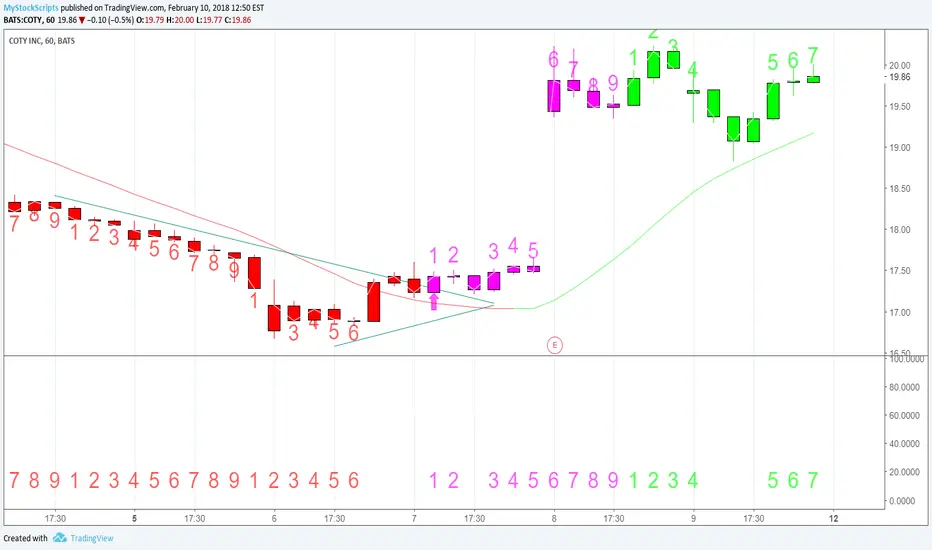The height and width of the screenshot is (550, 932).
Task: Click the last green candle labeled 7
Action: coord(813,79)
